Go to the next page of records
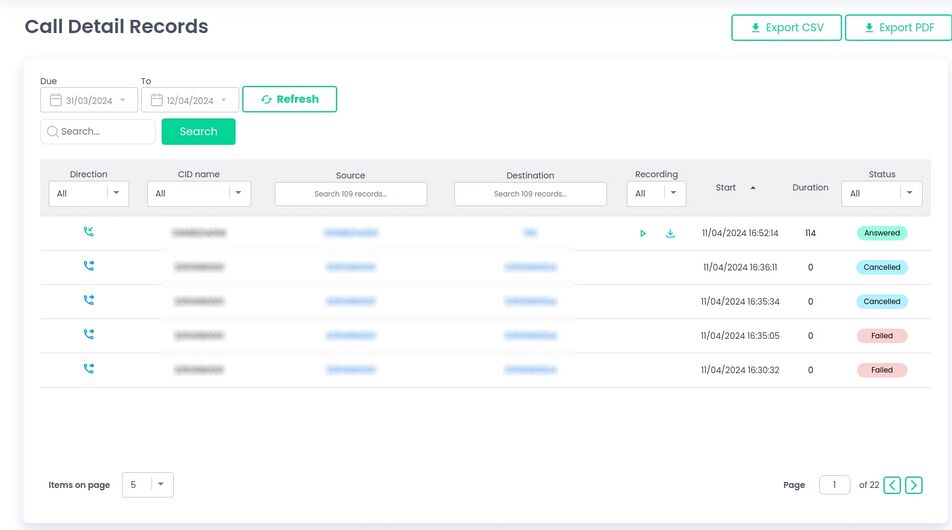This screenshot has width=952, height=530. [913, 485]
